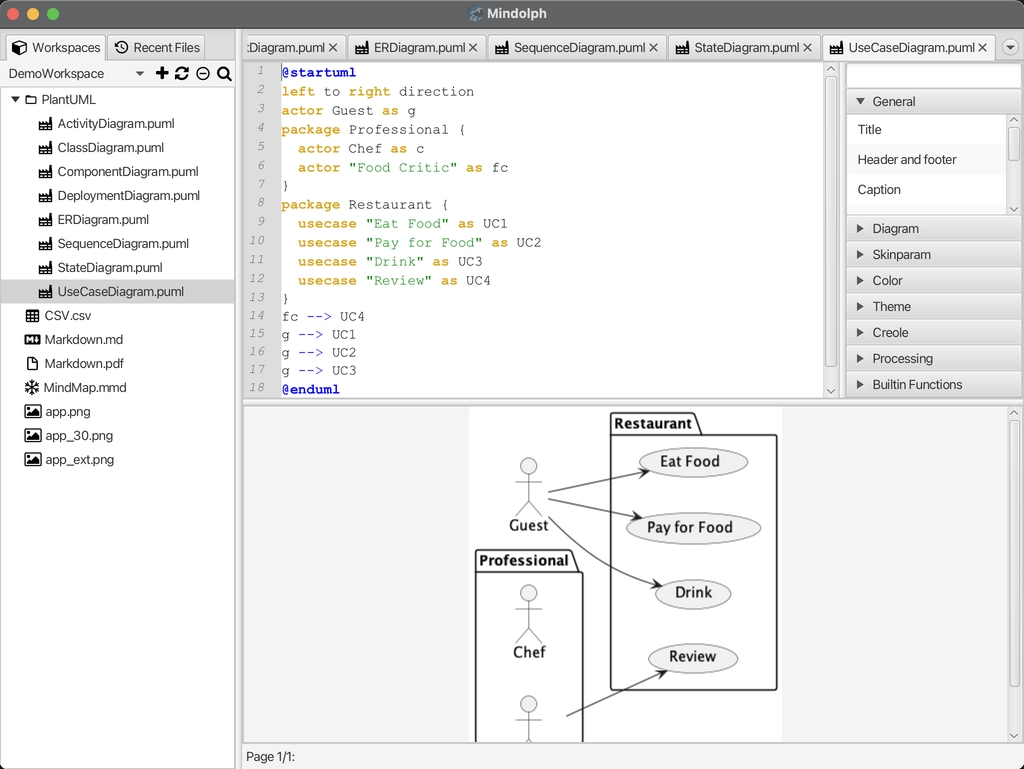This screenshot has width=1024, height=769.
Task: Click the PlantUML folder icon
Action: point(31,100)
